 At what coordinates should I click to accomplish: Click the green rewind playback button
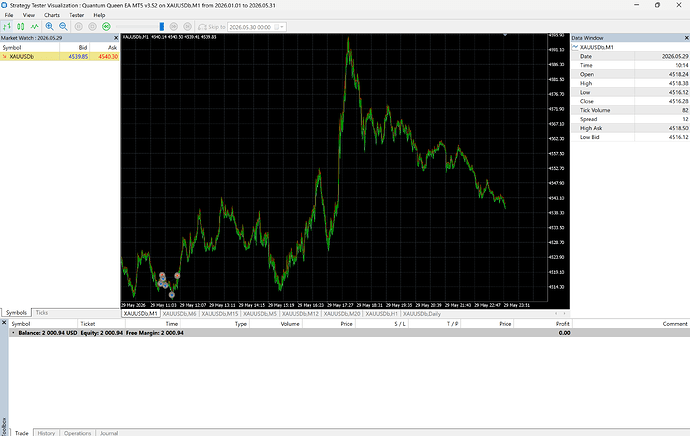click(106, 27)
